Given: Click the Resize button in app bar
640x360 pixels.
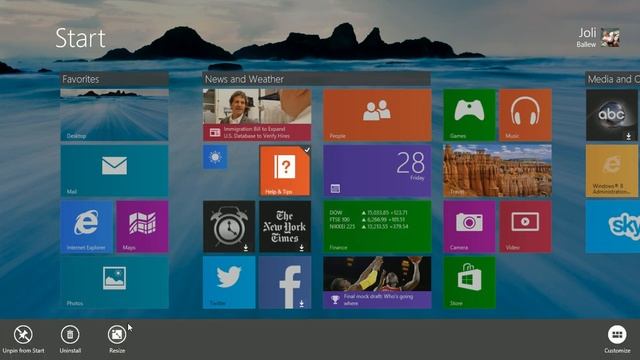Looking at the screenshot, I should point(117,339).
